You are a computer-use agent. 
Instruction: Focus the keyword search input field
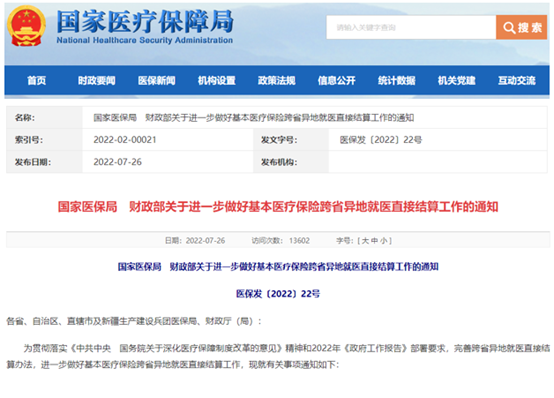411,27
